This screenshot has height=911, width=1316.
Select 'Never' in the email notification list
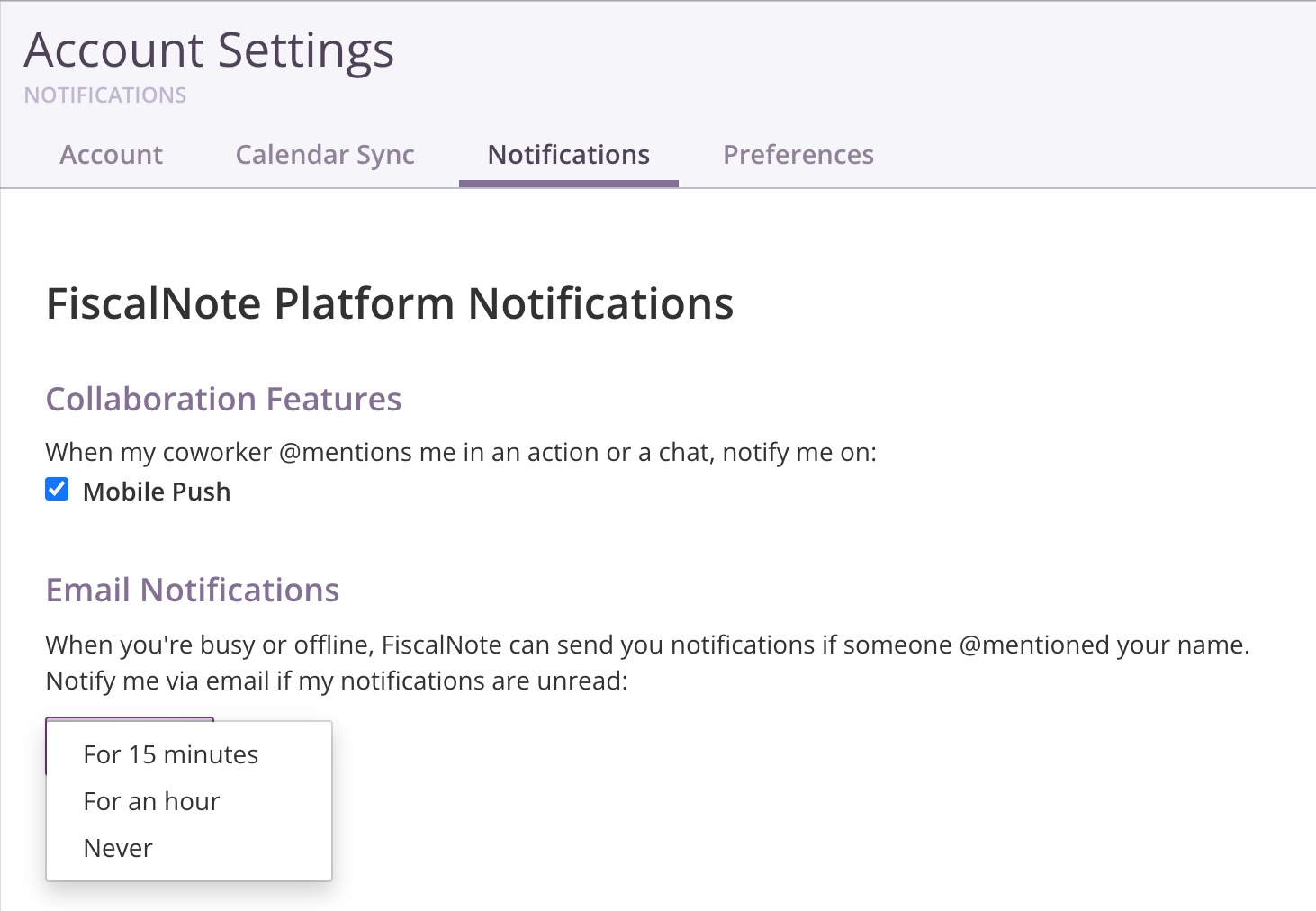coord(189,848)
